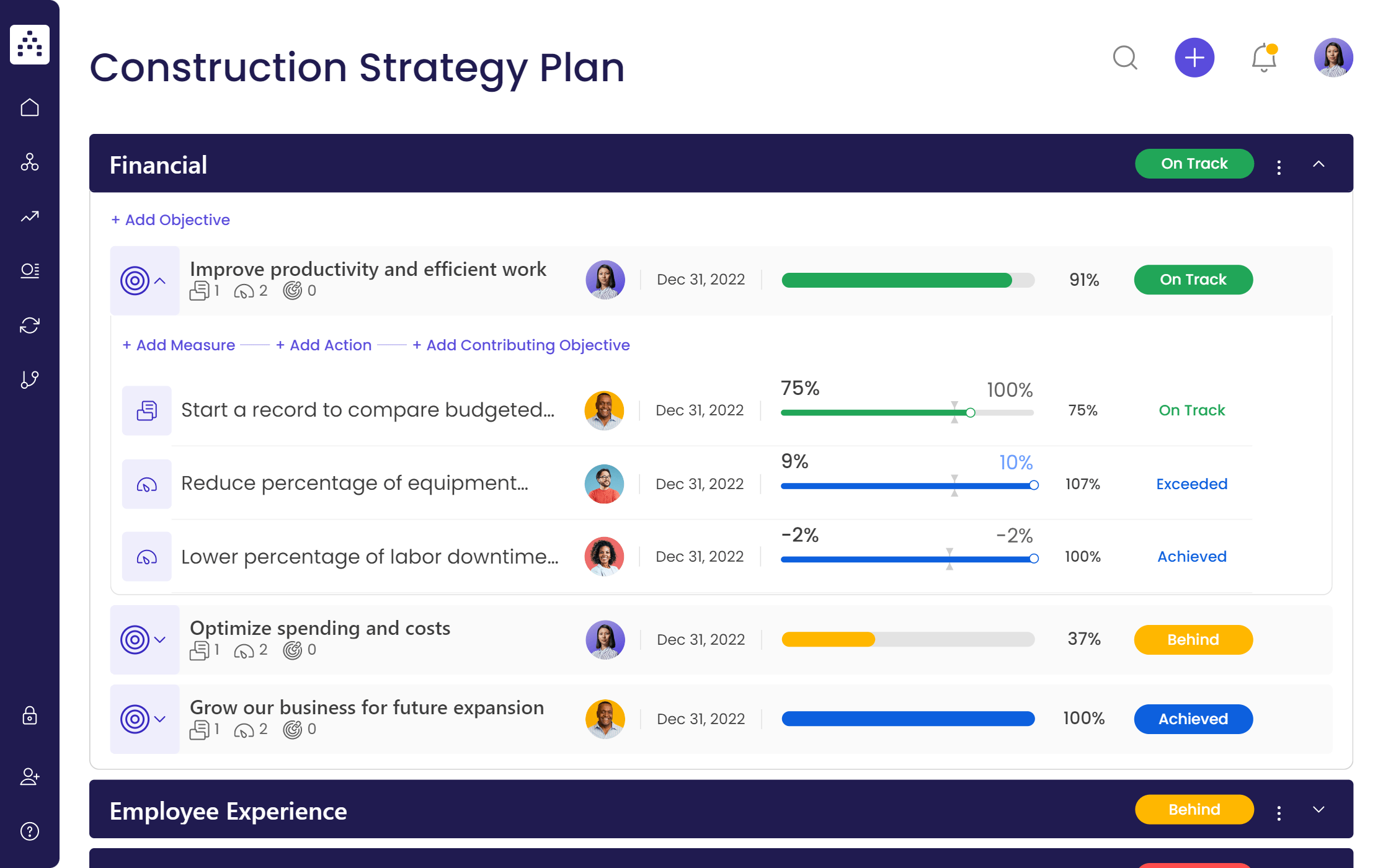This screenshot has height=868, width=1383.
Task: Click the search magnifier icon in the header
Action: [1126, 58]
